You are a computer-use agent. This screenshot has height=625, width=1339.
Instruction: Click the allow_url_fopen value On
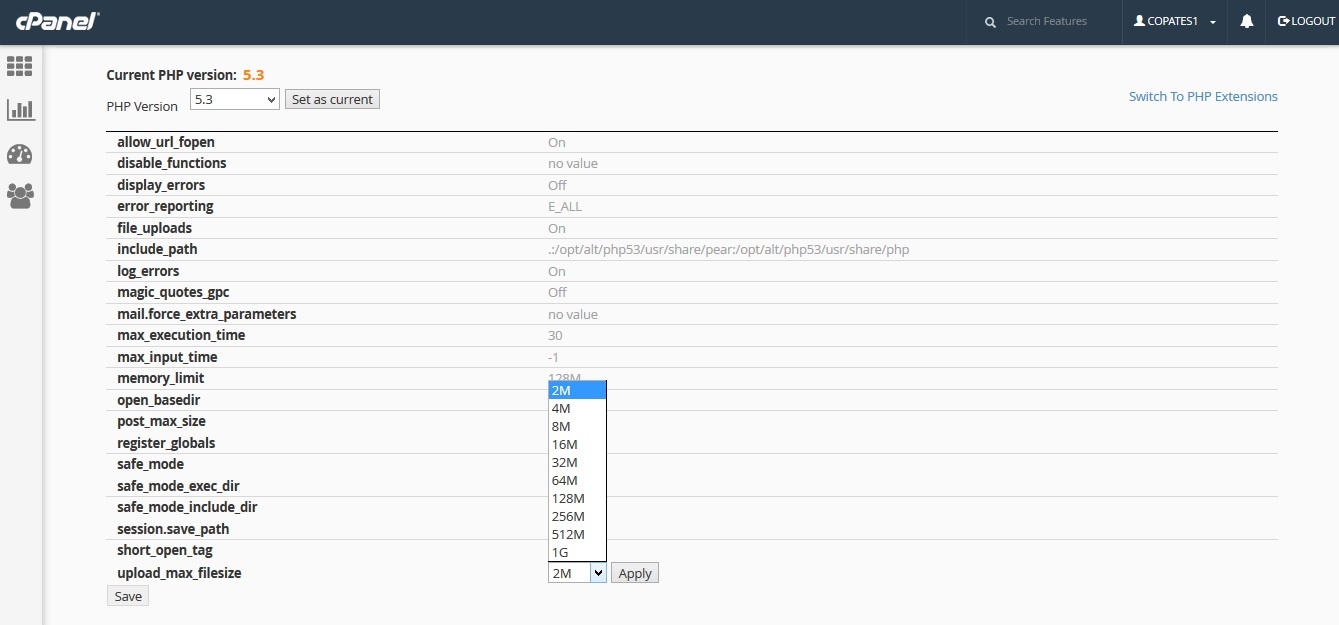557,142
